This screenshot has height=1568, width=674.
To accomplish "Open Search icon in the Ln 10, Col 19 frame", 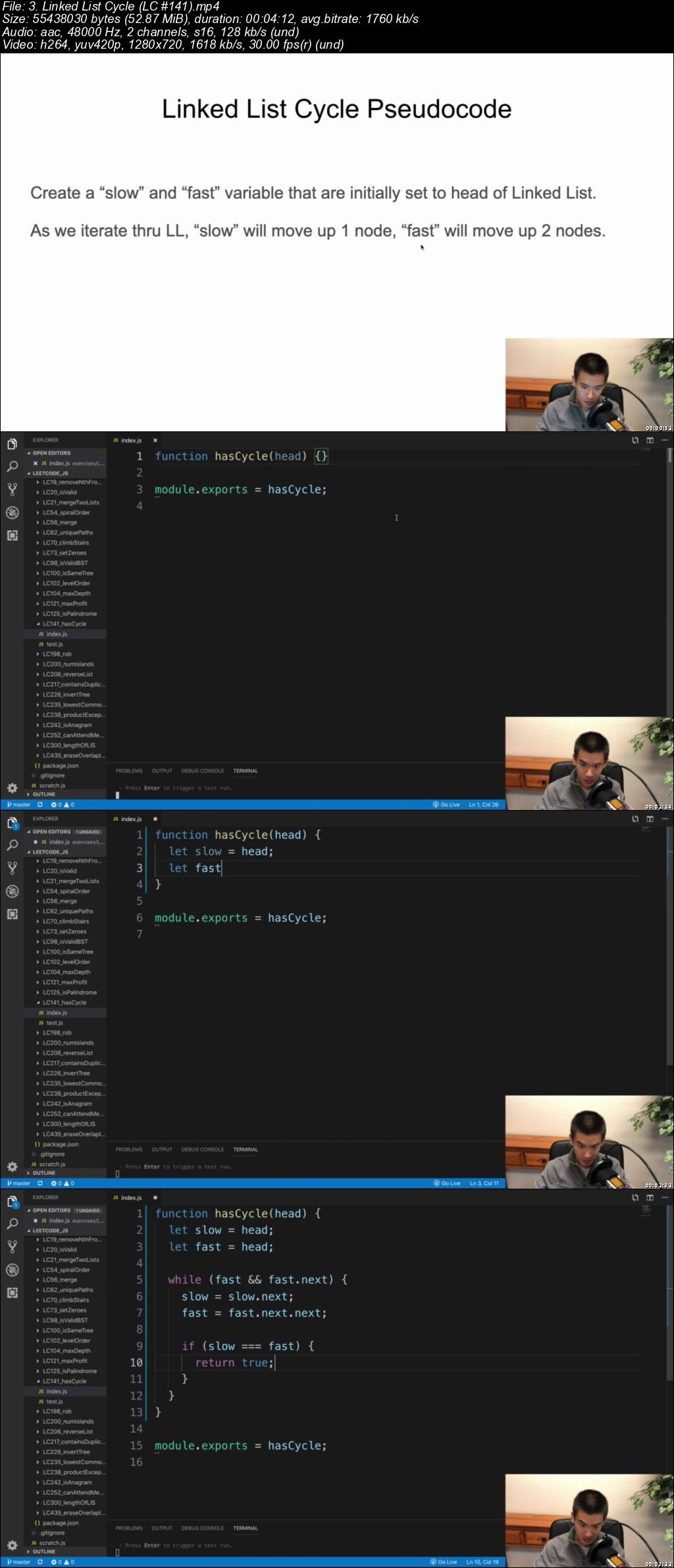I will click(x=12, y=1224).
